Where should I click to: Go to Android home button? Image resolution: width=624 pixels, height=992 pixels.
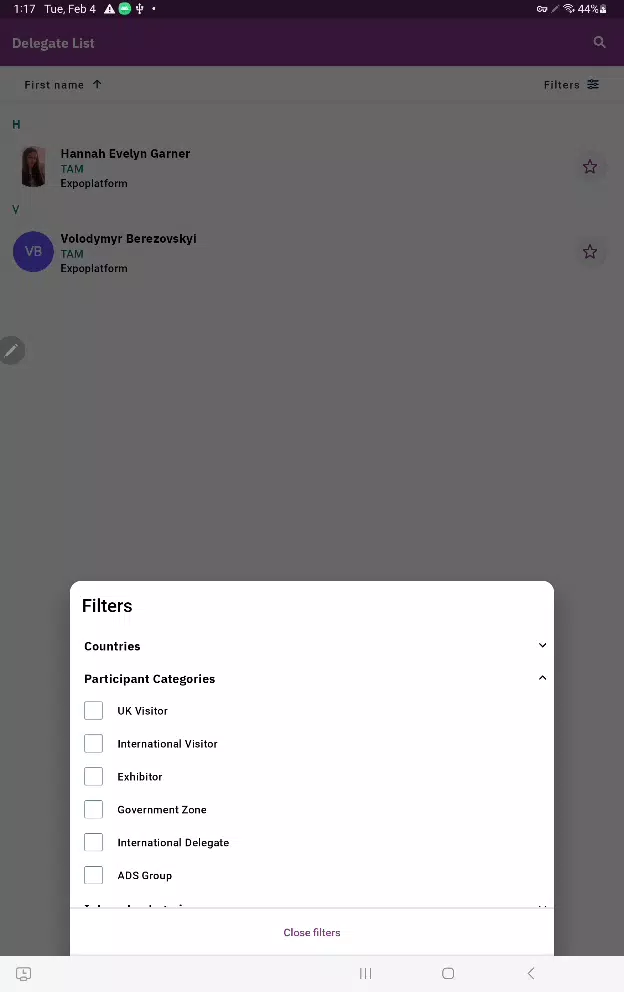pyautogui.click(x=448, y=973)
